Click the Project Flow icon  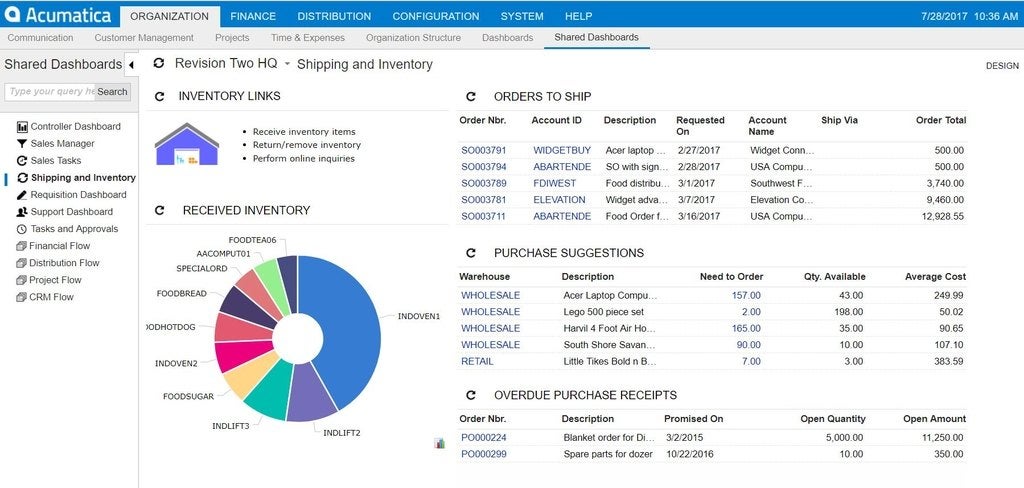coord(22,280)
